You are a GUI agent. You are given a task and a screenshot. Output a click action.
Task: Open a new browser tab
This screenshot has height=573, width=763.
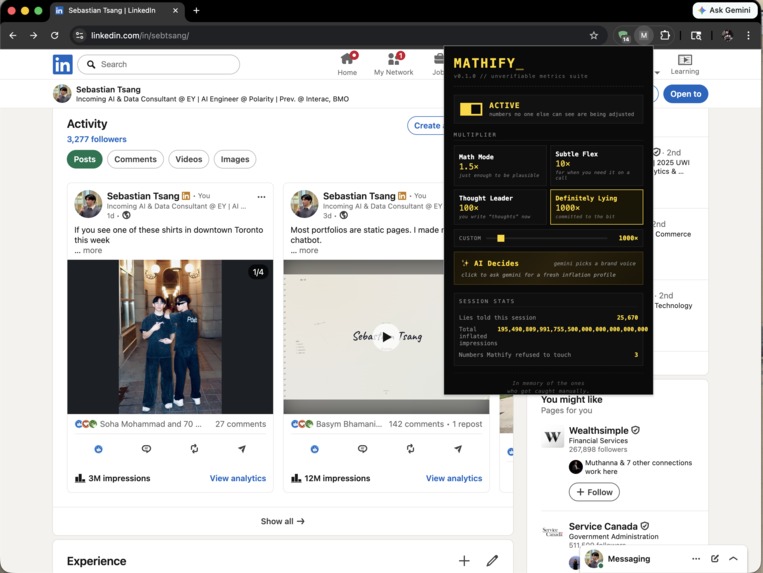196,10
